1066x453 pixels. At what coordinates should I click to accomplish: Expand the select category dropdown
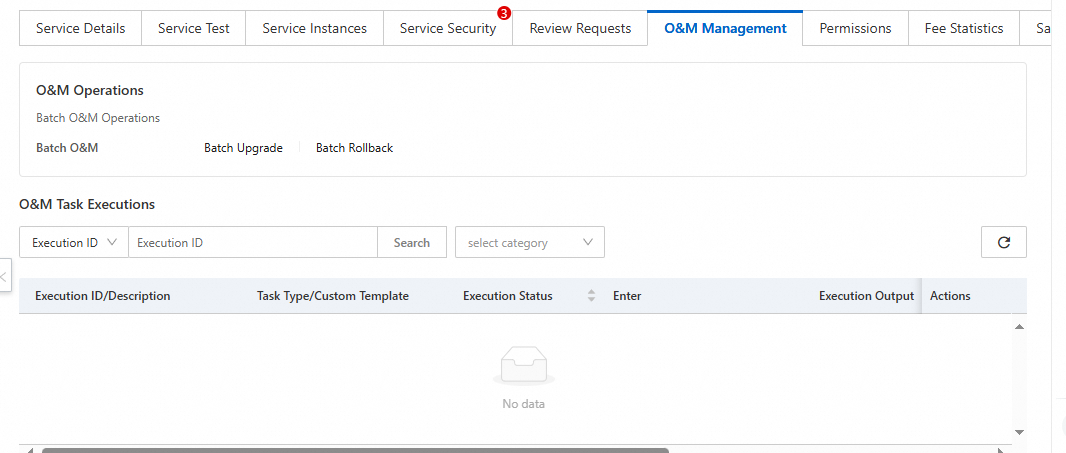pyautogui.click(x=529, y=242)
